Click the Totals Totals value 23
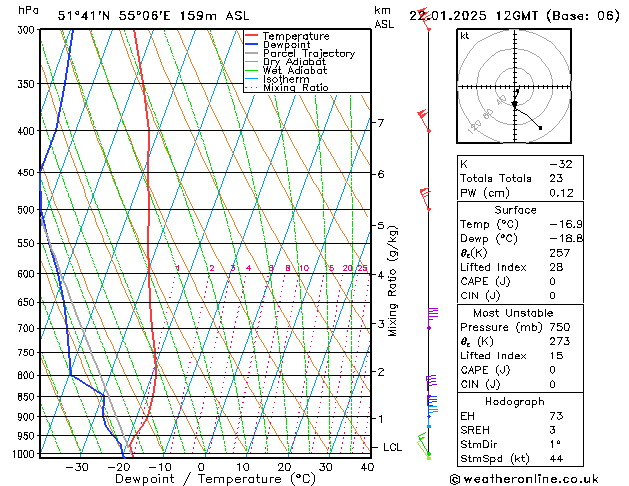This screenshot has height=486, width=629. 556,178
